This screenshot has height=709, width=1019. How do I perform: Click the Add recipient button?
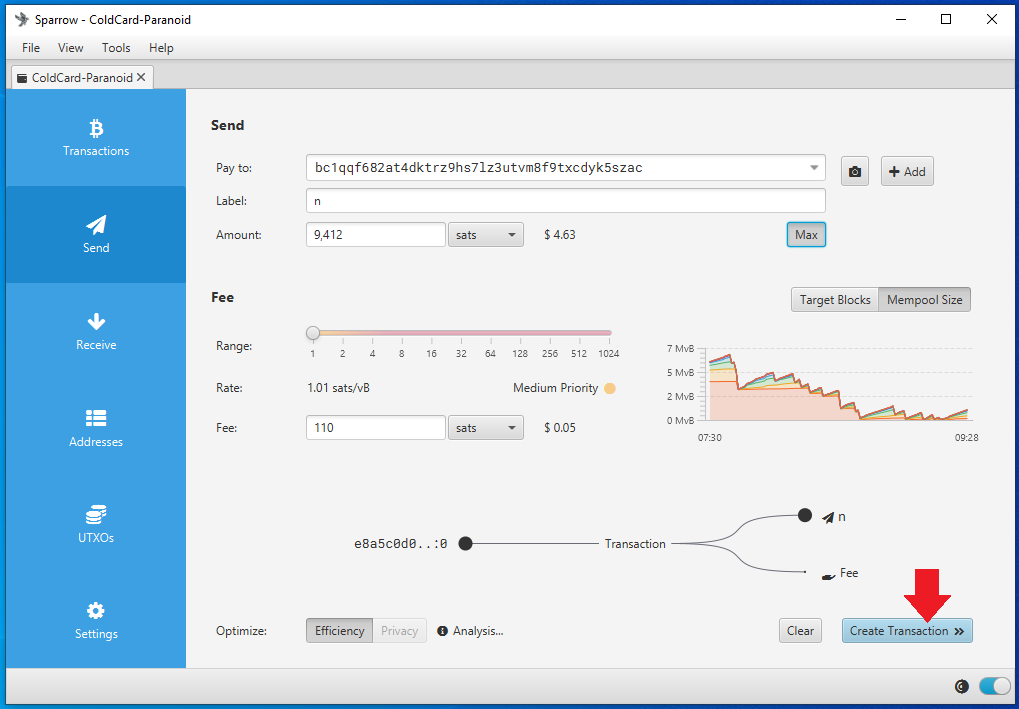(907, 172)
